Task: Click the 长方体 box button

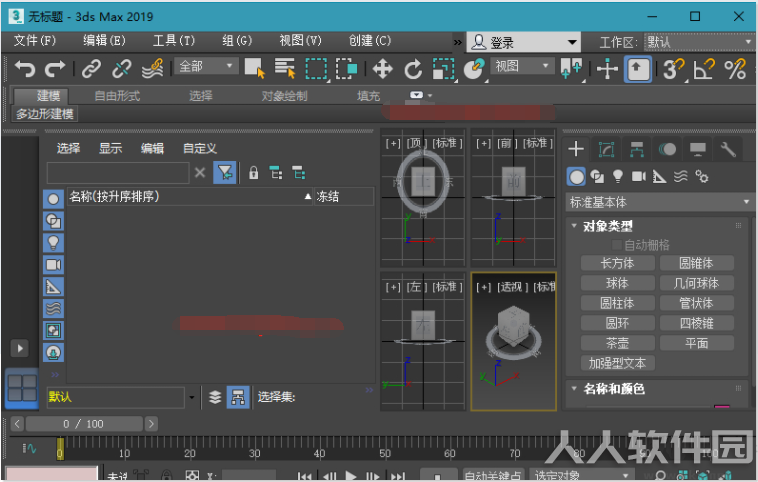Action: coord(617,263)
